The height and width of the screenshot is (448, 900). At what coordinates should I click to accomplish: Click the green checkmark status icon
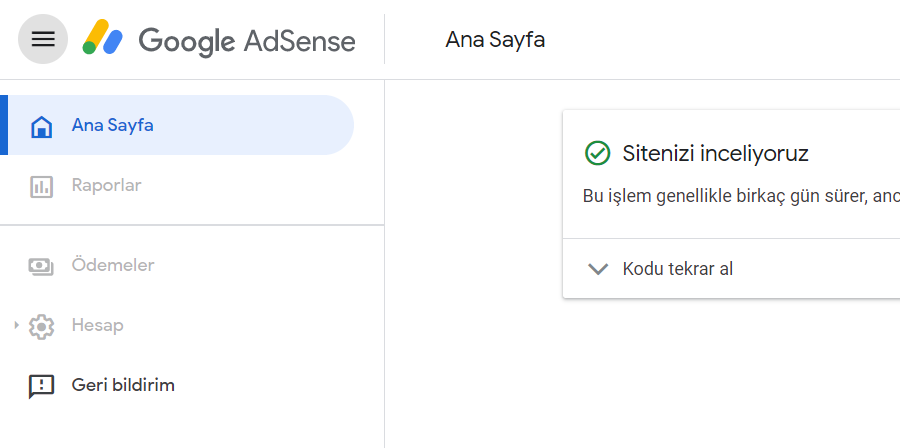click(x=598, y=154)
